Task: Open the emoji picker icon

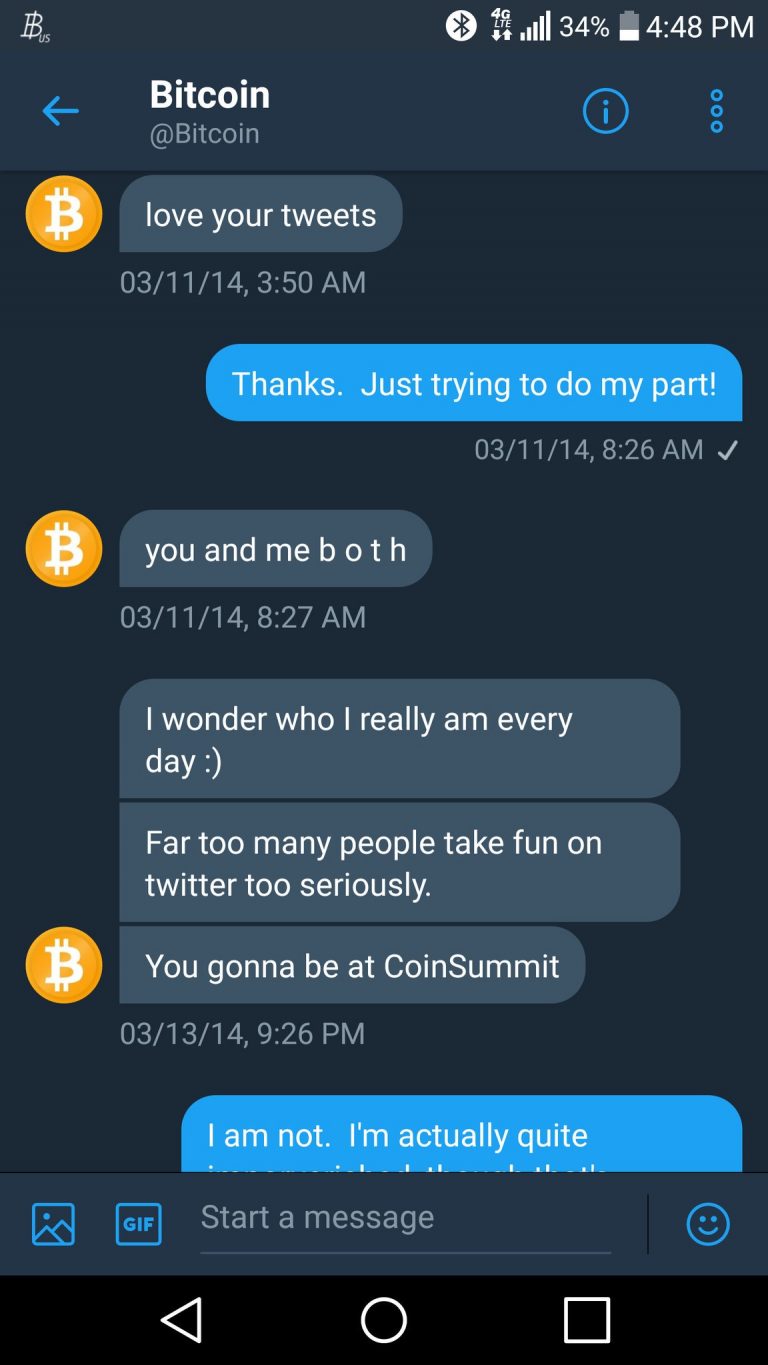Action: click(x=708, y=1223)
